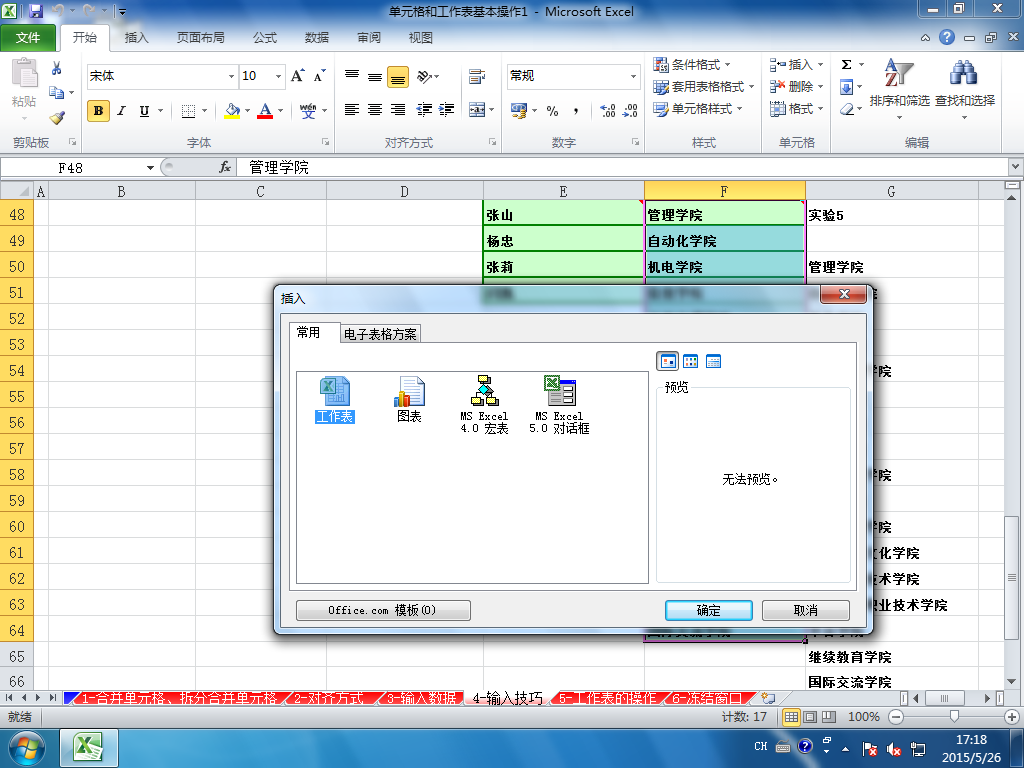
Task: Select the MS Excel 5.0 对话框 icon
Action: click(559, 405)
